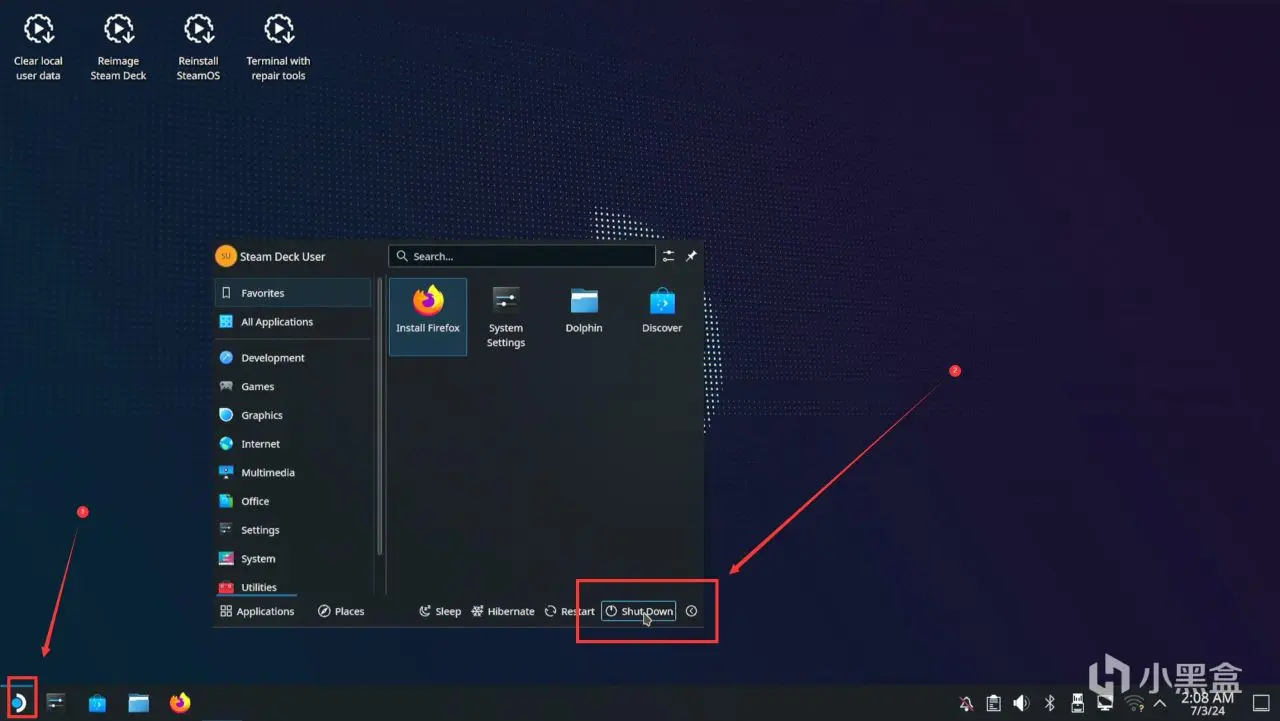
Task: Open Discover store icon on taskbar
Action: point(97,703)
